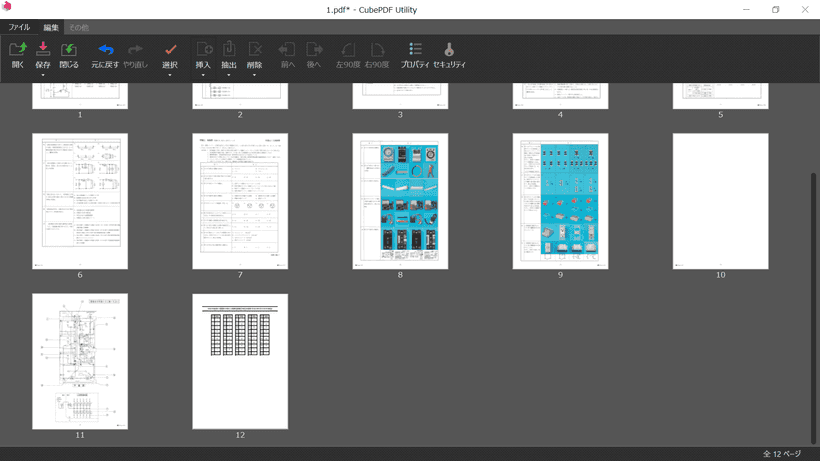Open the File (ファイル) menu tab

19,27
